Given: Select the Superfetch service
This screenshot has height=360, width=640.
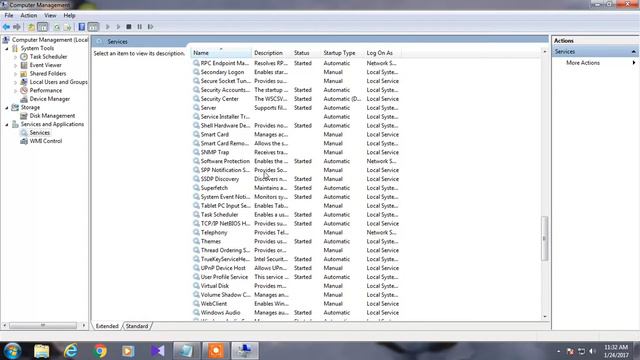Looking at the screenshot, I should [296, 188].
